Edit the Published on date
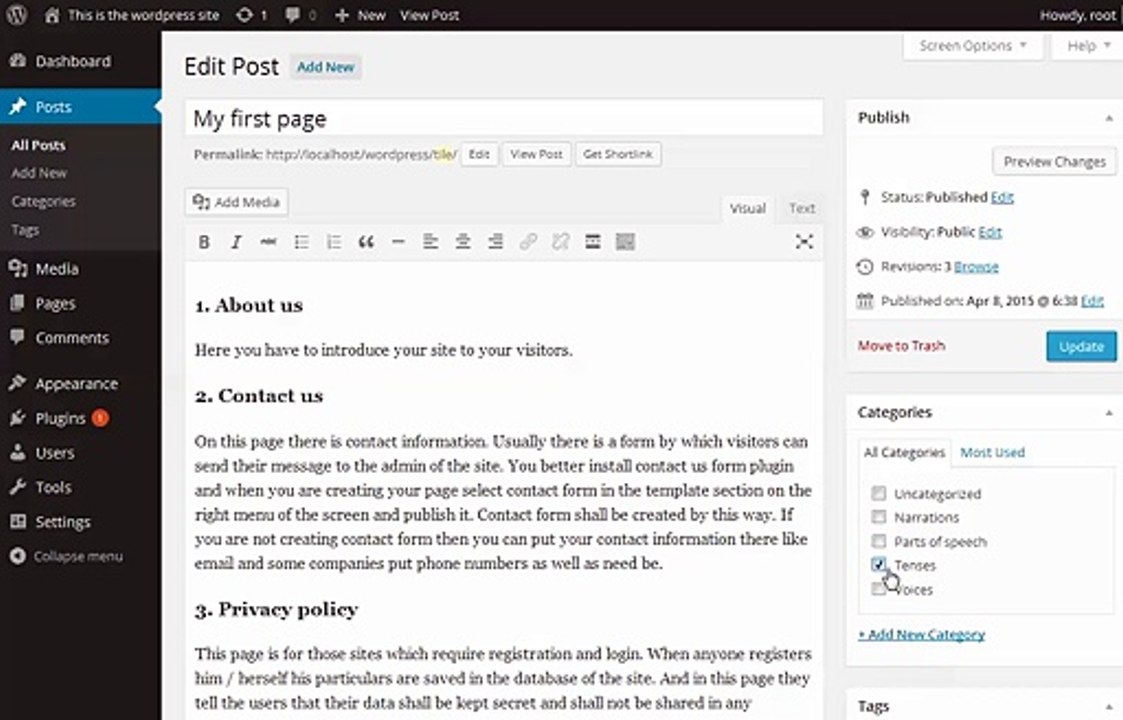The image size is (1123, 720). (x=1092, y=301)
